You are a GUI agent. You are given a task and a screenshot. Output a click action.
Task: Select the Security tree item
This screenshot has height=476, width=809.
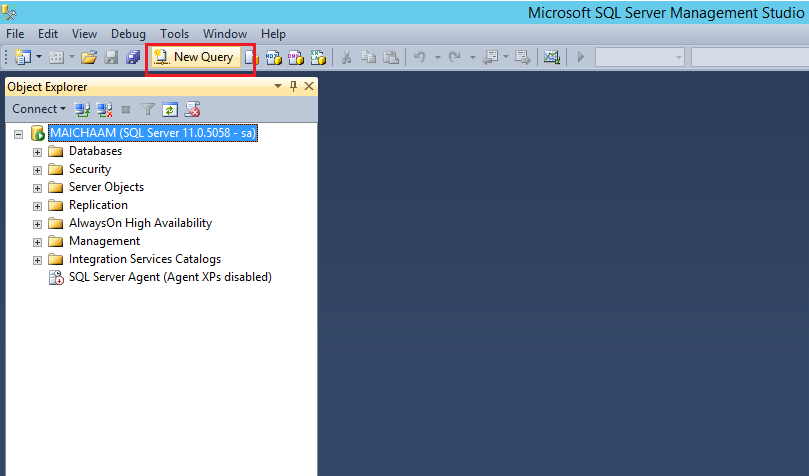[90, 169]
